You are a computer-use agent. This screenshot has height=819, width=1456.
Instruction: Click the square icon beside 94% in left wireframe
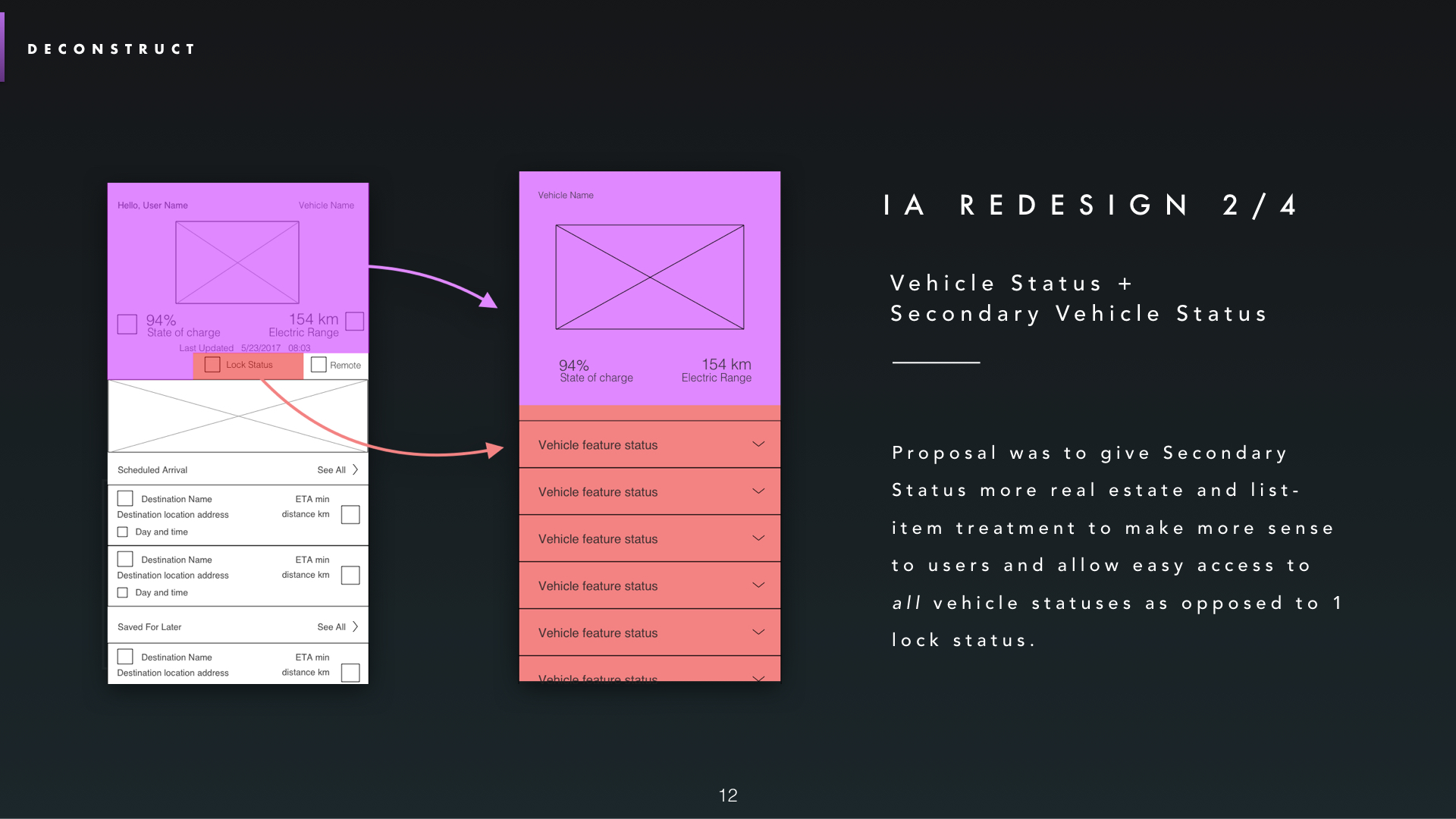pyautogui.click(x=127, y=325)
